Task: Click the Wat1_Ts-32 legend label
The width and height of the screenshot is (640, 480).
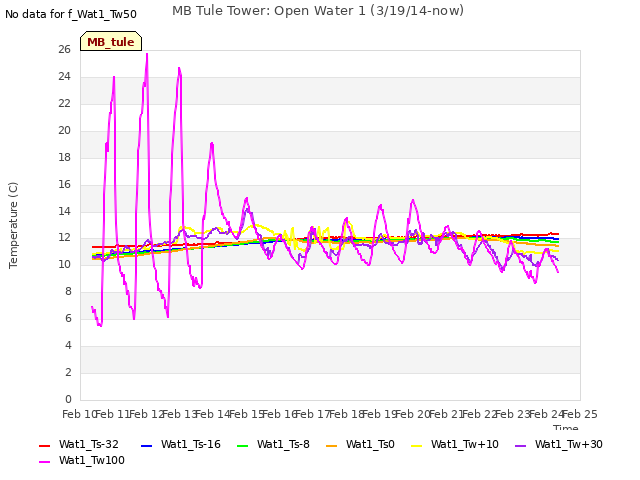Action: [89, 444]
